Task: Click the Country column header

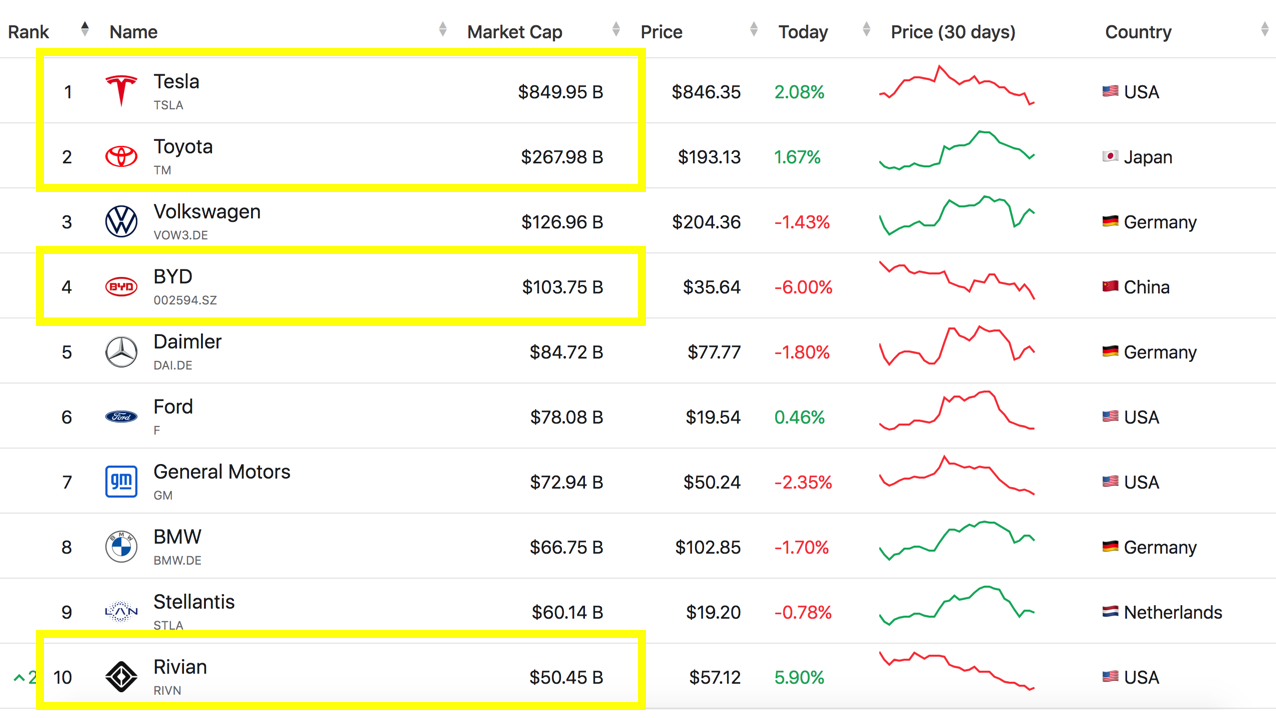Action: 1138,32
